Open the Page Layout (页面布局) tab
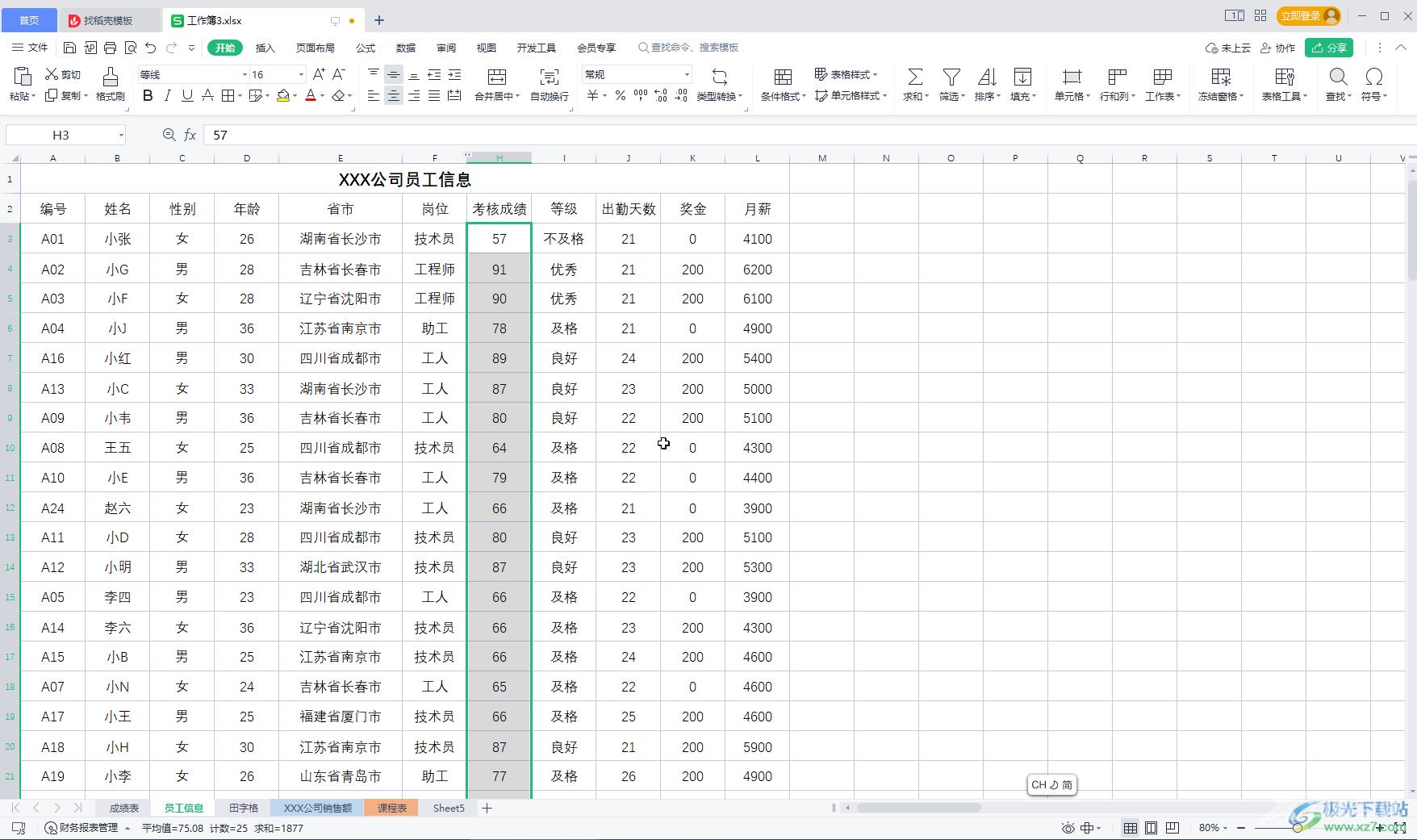Viewport: 1417px width, 840px height. [x=315, y=48]
